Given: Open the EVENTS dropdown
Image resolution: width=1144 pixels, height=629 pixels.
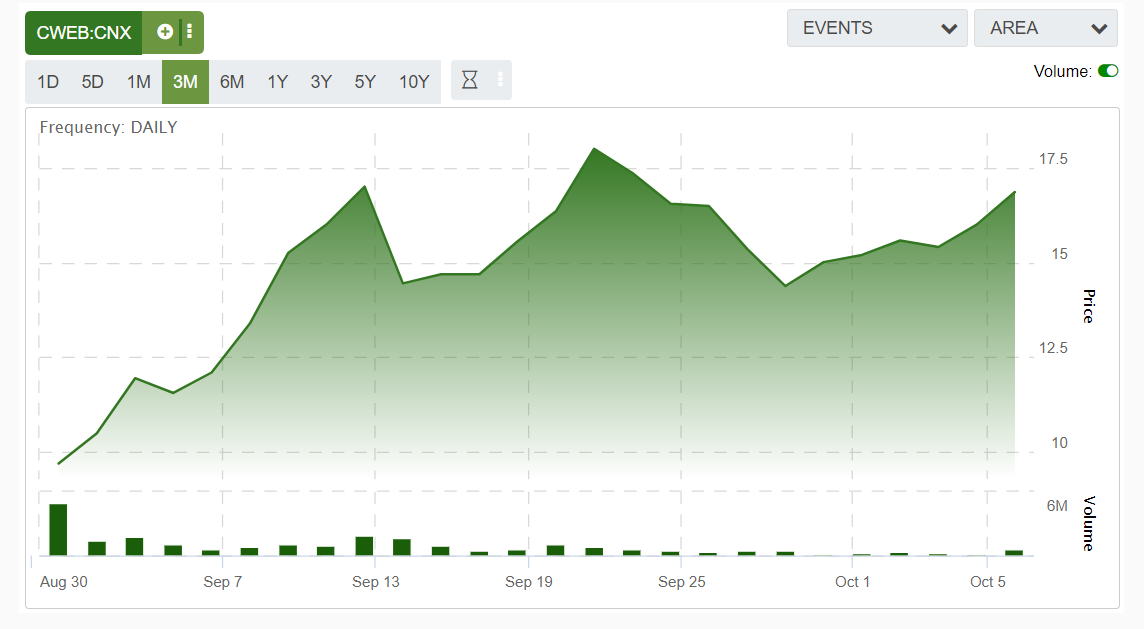Looking at the screenshot, I should (x=876, y=28).
